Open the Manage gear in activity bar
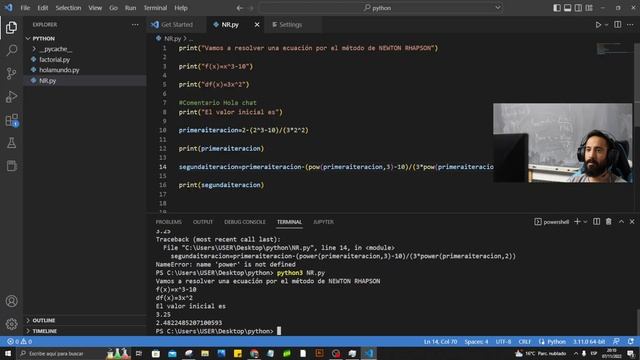Screen dimensions: 640x360 pos(11,324)
